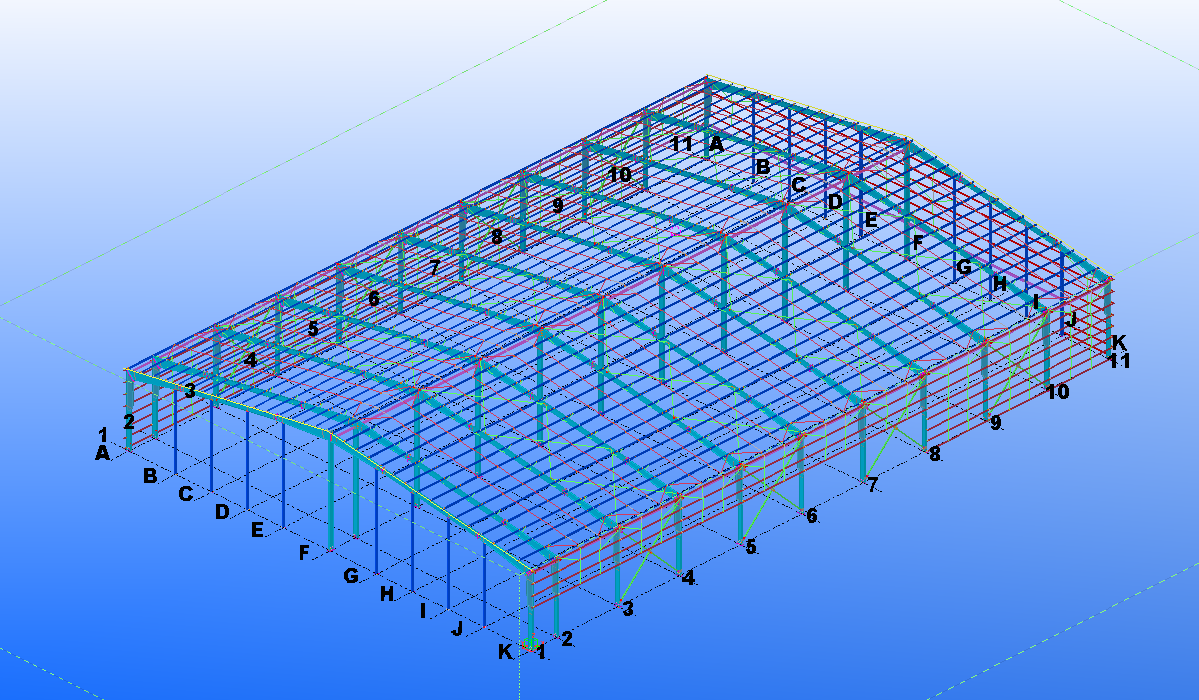
Task: Click axis label 4 along the K-side wall
Action: pos(688,578)
